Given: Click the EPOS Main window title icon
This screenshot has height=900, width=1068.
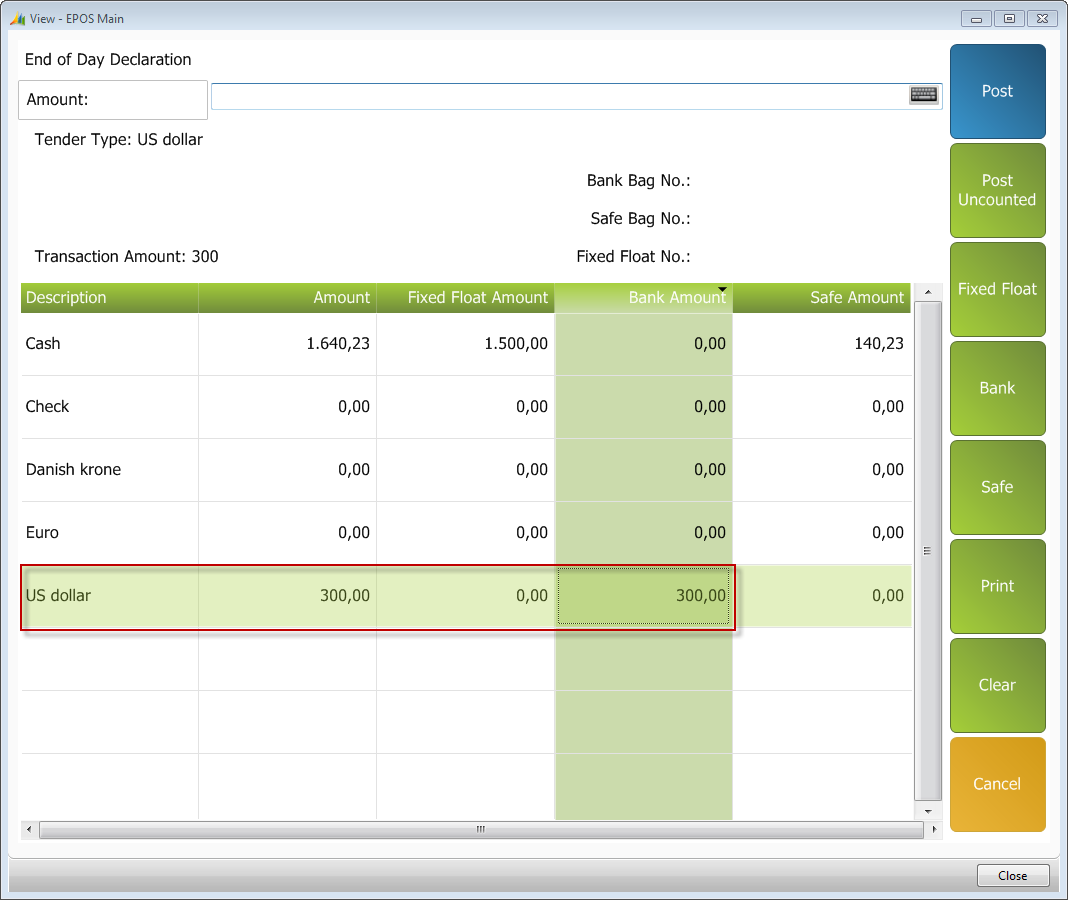Looking at the screenshot, I should [x=17, y=18].
